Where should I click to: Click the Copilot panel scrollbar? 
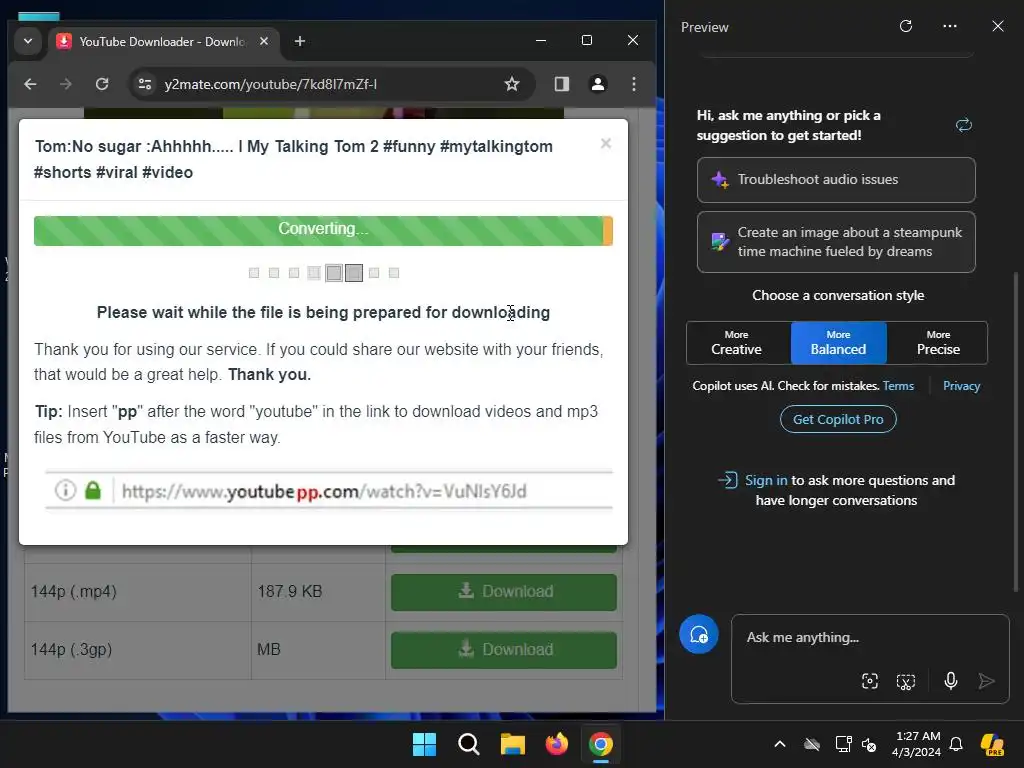1015,431
